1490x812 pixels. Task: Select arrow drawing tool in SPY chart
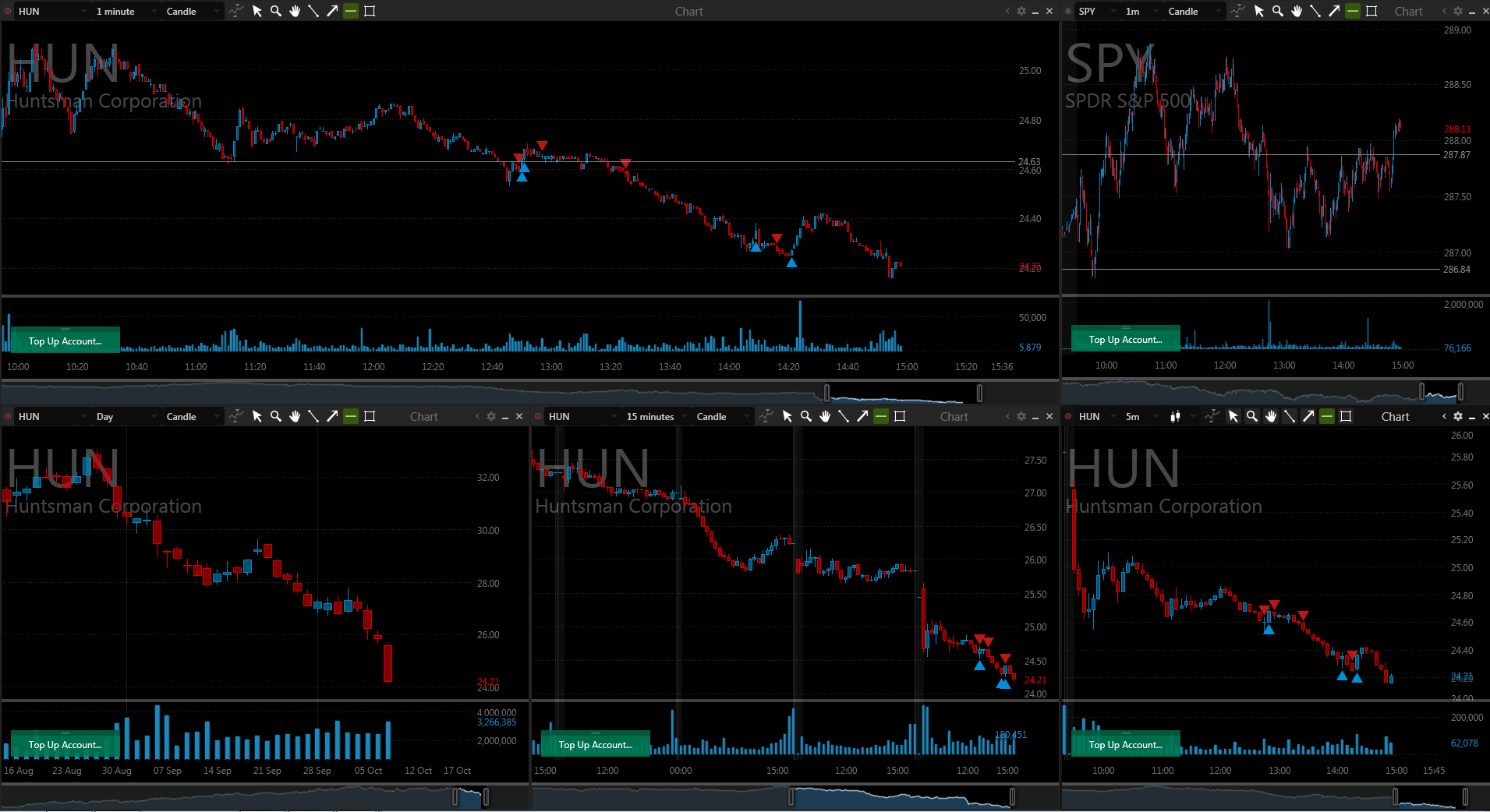(x=1334, y=11)
